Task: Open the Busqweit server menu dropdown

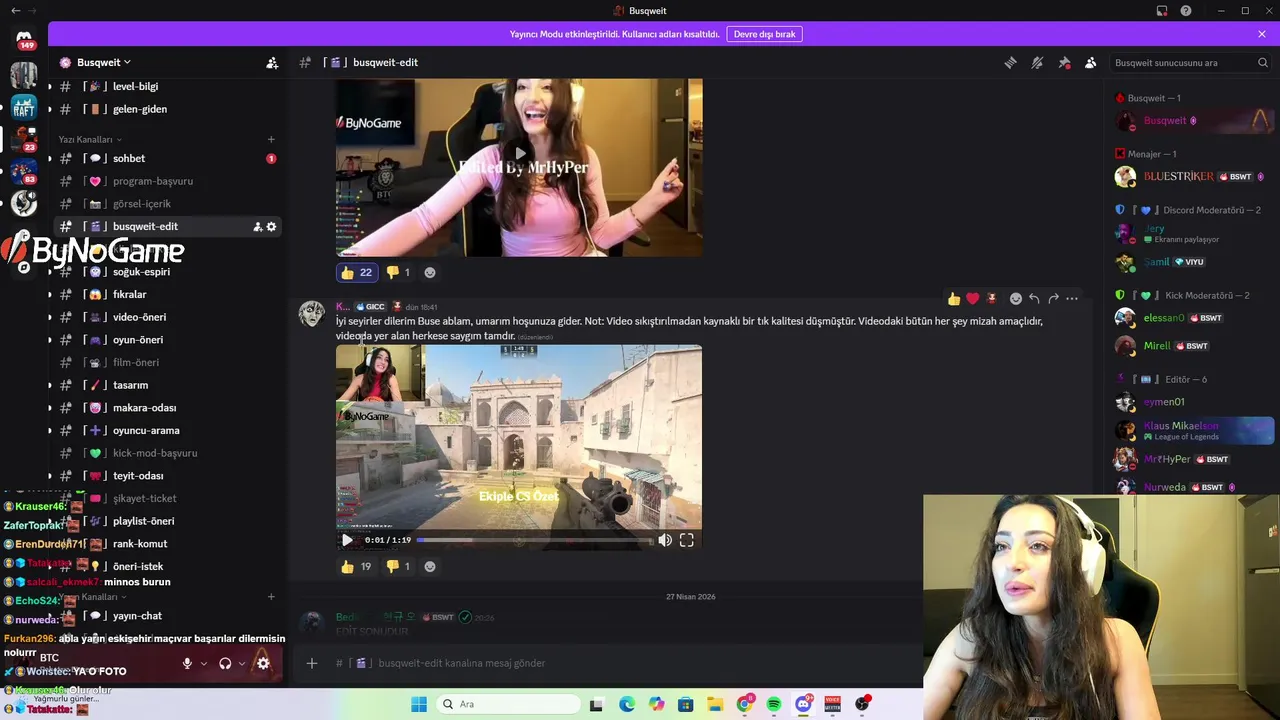Action: tap(104, 62)
